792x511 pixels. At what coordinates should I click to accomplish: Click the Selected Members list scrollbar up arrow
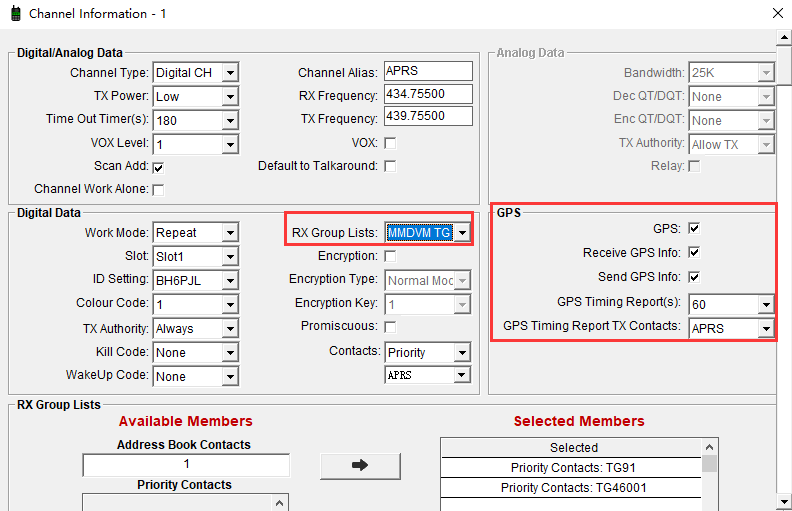point(710,447)
